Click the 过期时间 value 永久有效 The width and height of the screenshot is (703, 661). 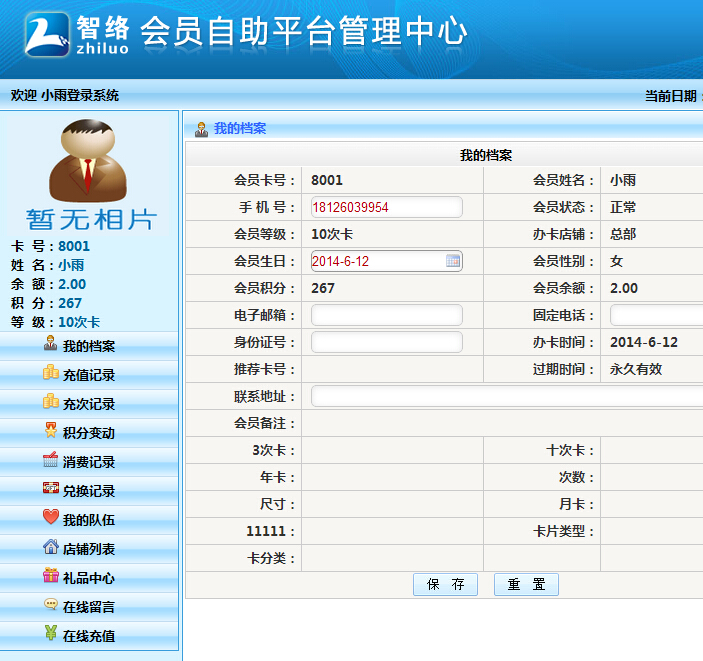coord(636,369)
